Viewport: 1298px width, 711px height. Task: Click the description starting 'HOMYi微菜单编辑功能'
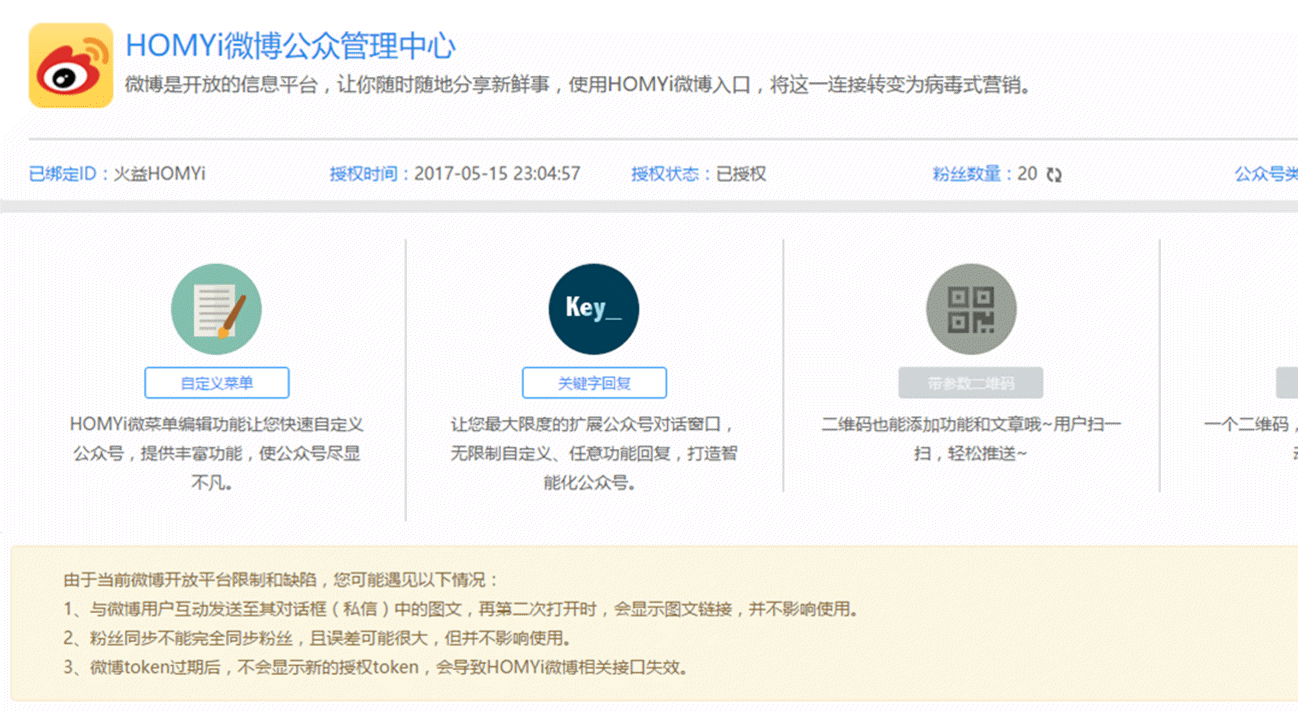click(x=217, y=454)
